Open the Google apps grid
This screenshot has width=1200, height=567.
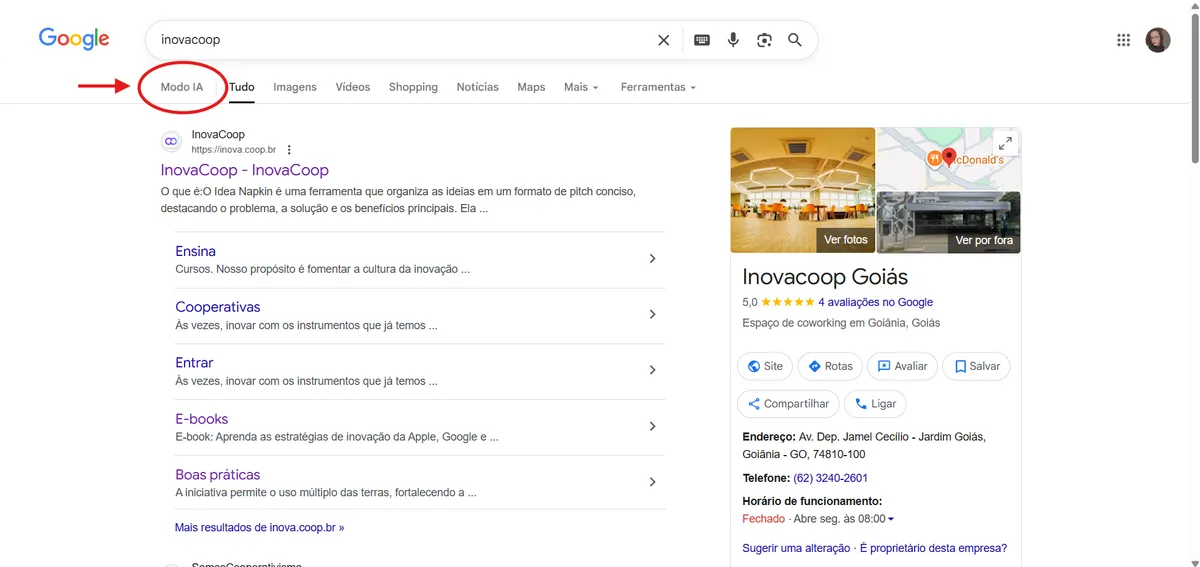click(1123, 40)
